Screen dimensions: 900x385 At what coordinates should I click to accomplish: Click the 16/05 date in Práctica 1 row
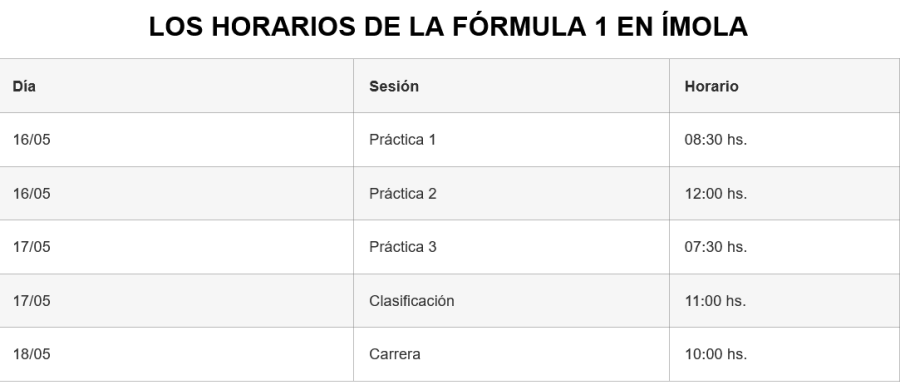(x=32, y=140)
